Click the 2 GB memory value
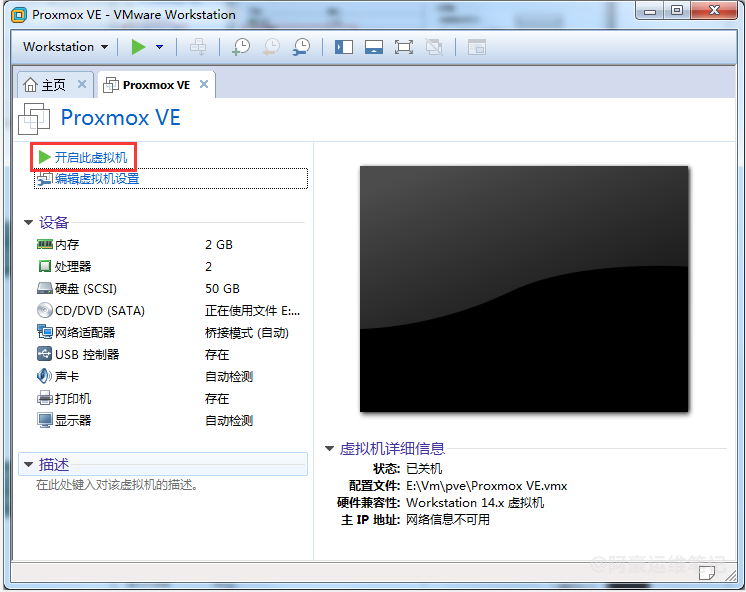The height and width of the screenshot is (592, 746). [219, 245]
